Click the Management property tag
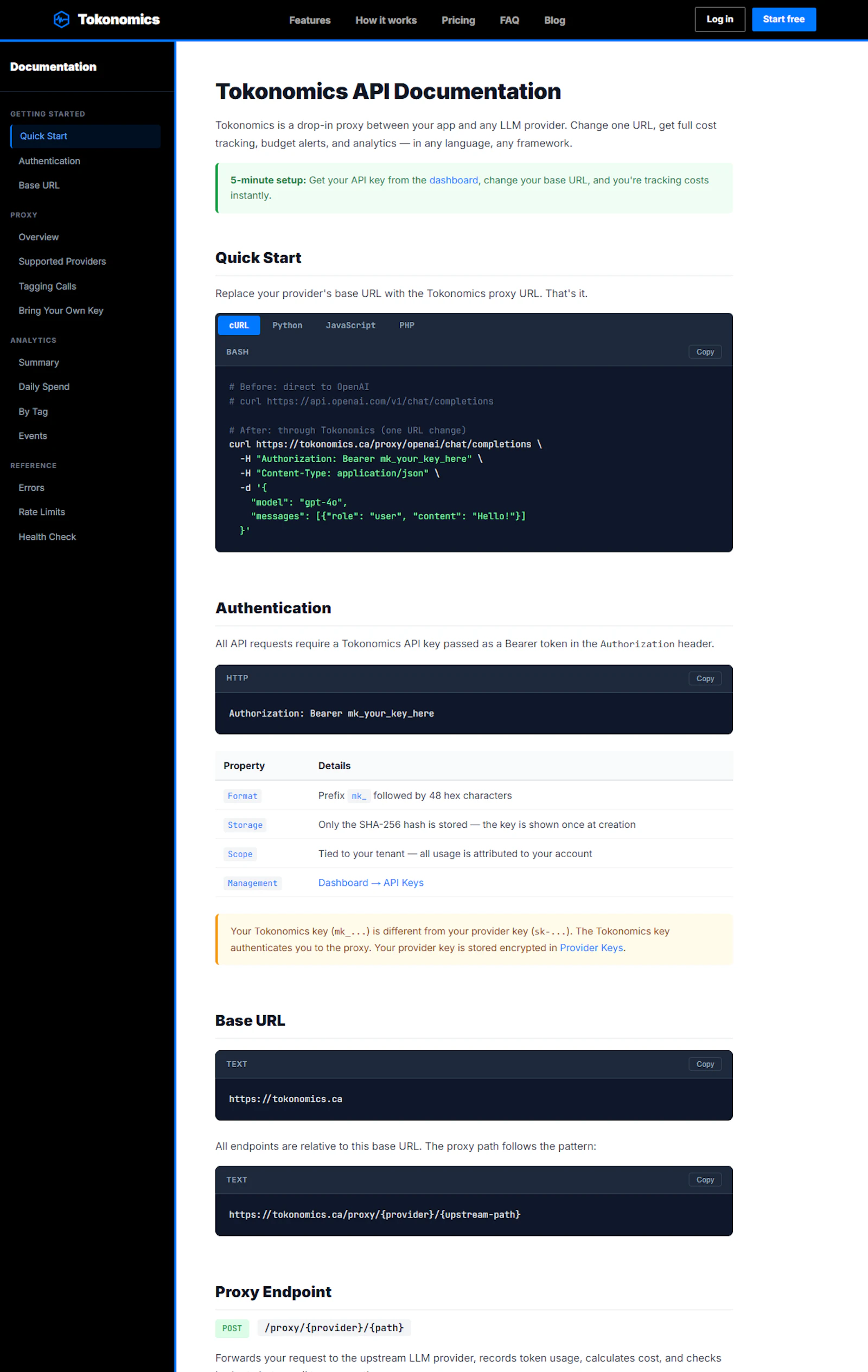The image size is (868, 1372). tap(252, 883)
